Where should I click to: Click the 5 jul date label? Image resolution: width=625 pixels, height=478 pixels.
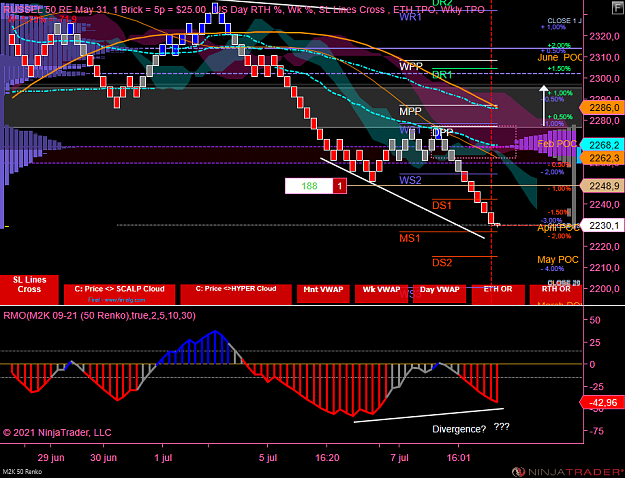pos(268,458)
